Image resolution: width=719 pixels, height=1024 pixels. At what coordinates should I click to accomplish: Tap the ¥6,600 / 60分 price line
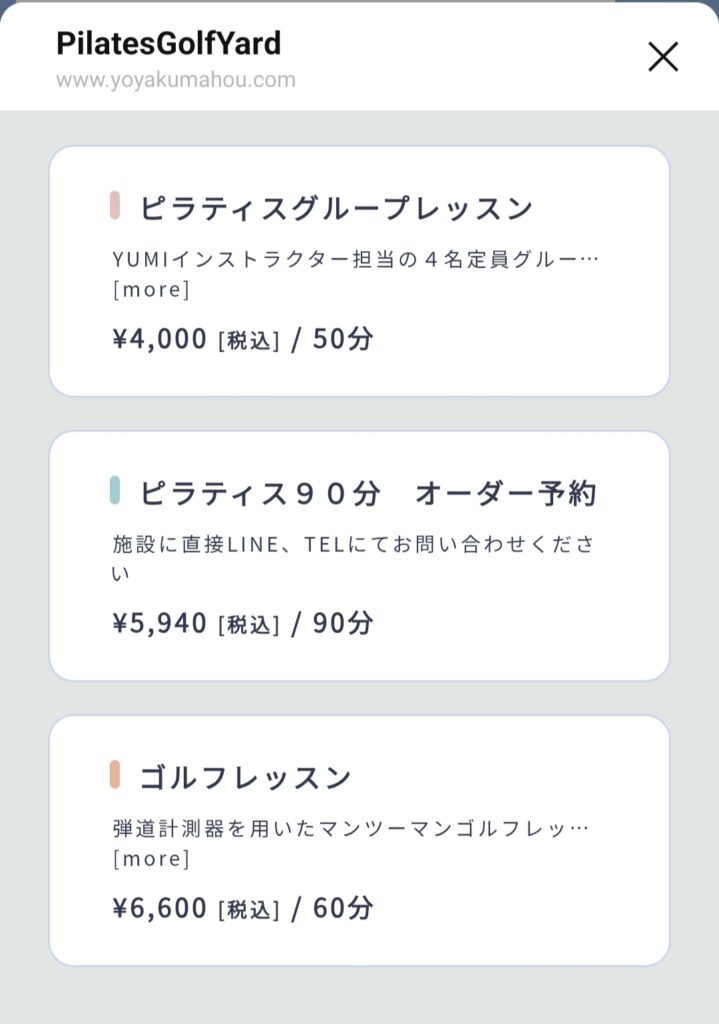pyautogui.click(x=242, y=908)
